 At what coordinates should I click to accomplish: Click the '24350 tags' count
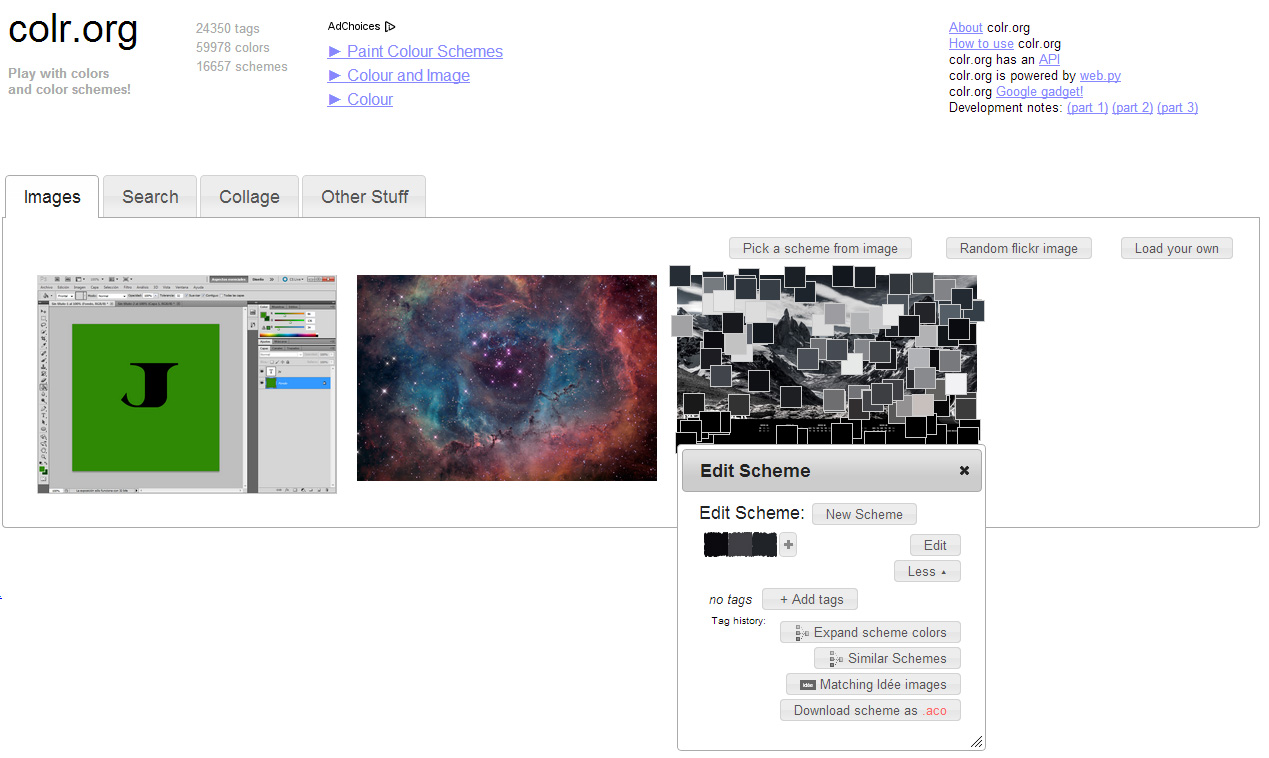(x=226, y=29)
